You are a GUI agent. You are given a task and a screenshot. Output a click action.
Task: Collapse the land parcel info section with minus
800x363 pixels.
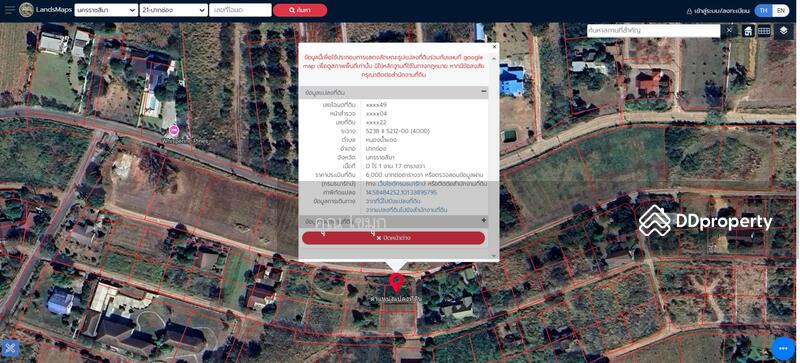click(x=484, y=92)
